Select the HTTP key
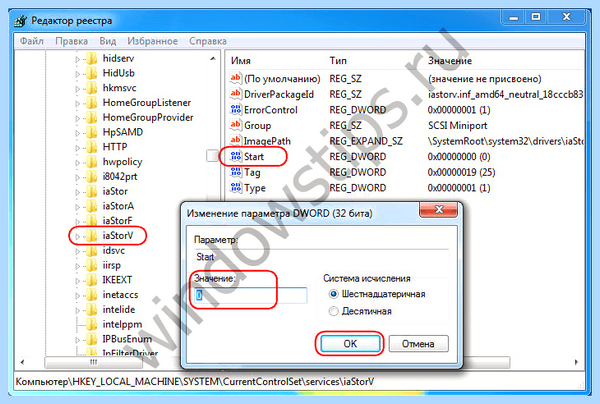This screenshot has width=600, height=404. pyautogui.click(x=115, y=147)
